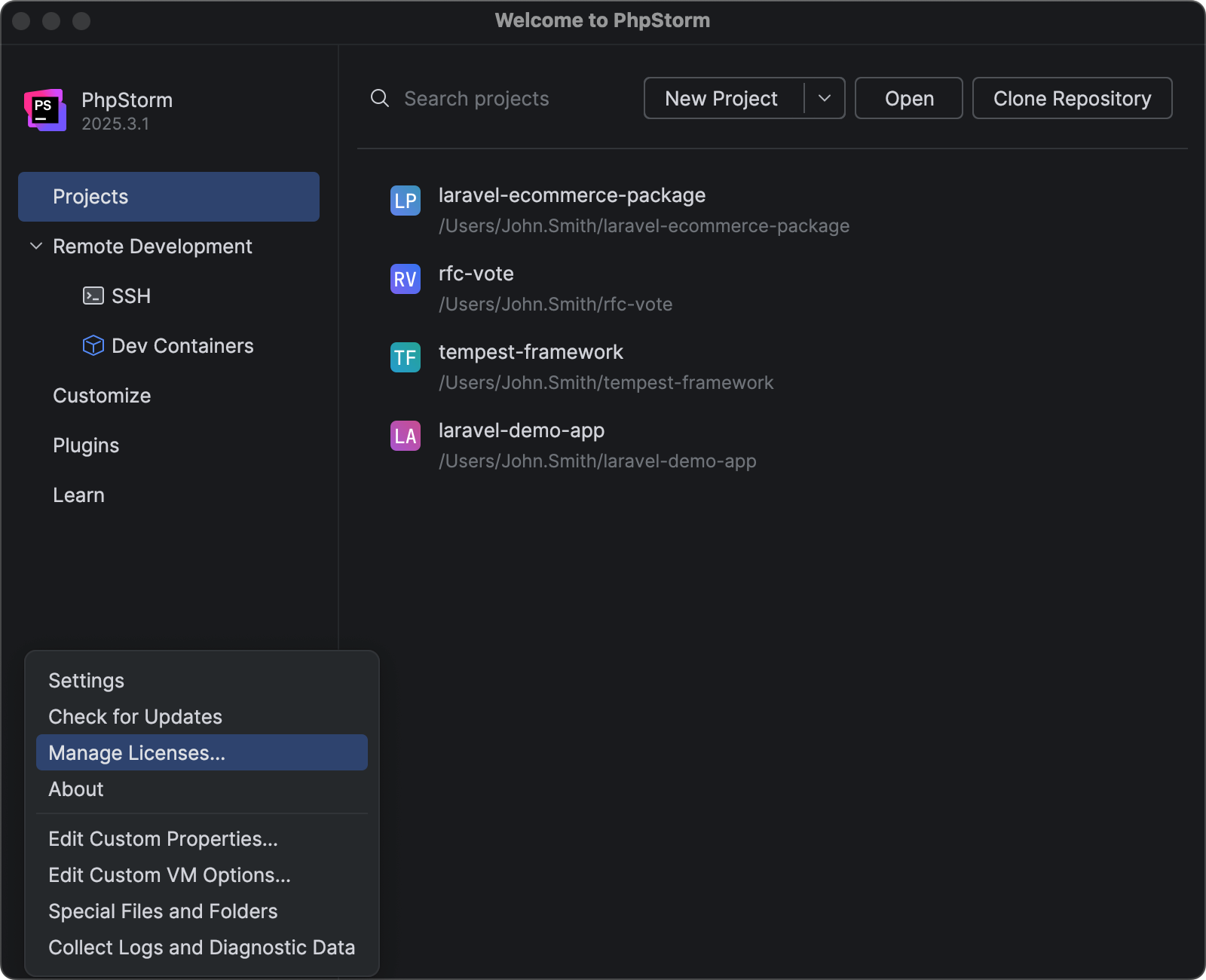The height and width of the screenshot is (980, 1206).
Task: Click the SSH terminal icon
Action: point(93,296)
